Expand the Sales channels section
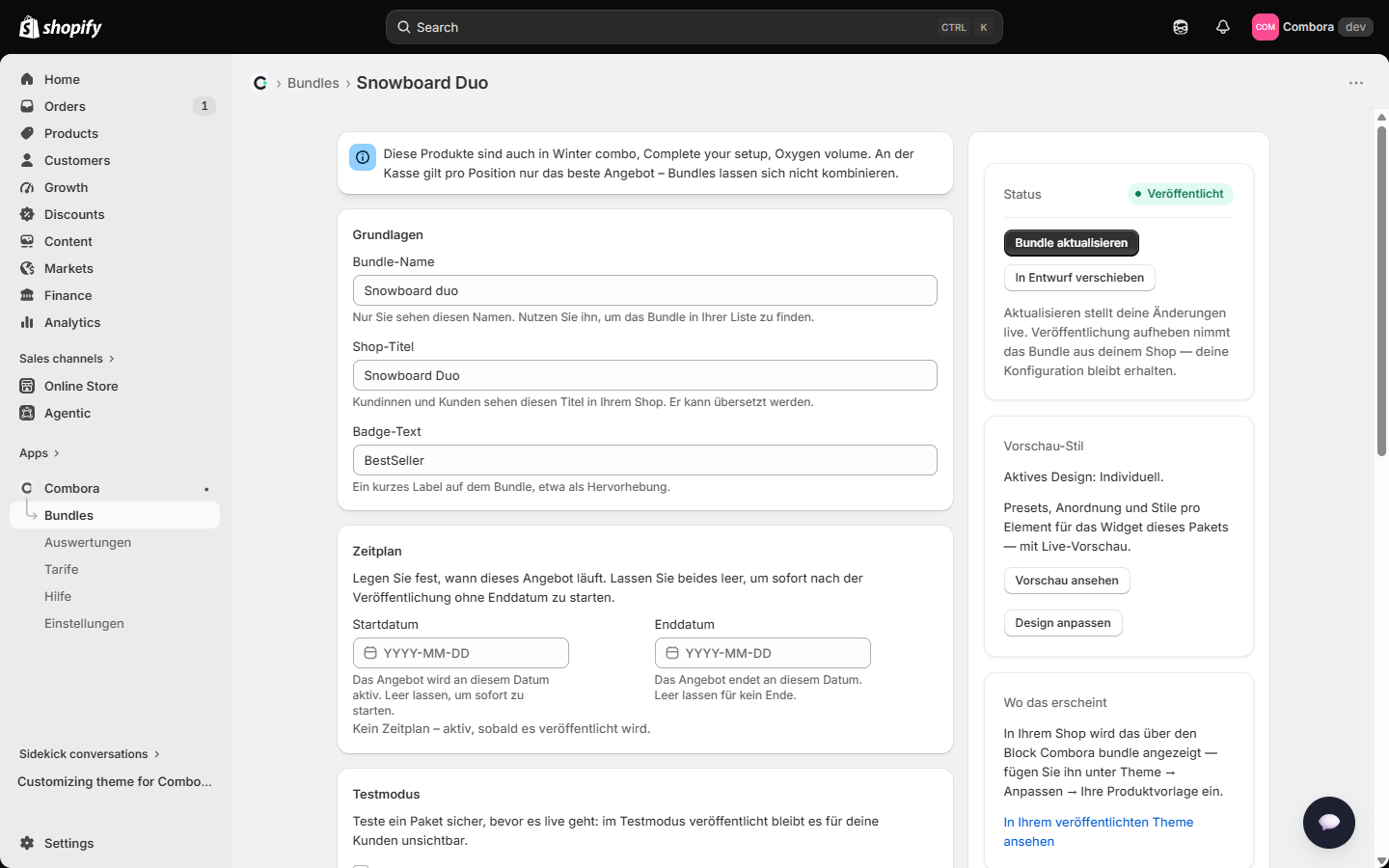The width and height of the screenshot is (1389, 868). 67,359
